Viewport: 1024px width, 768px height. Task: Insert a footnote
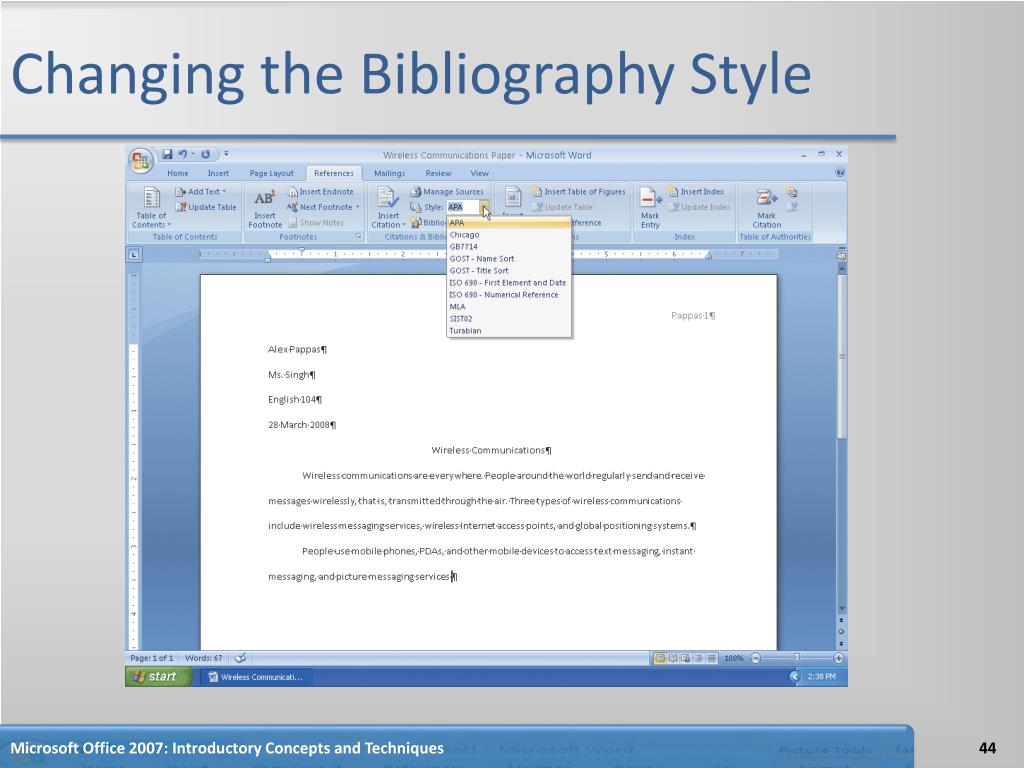click(x=264, y=208)
